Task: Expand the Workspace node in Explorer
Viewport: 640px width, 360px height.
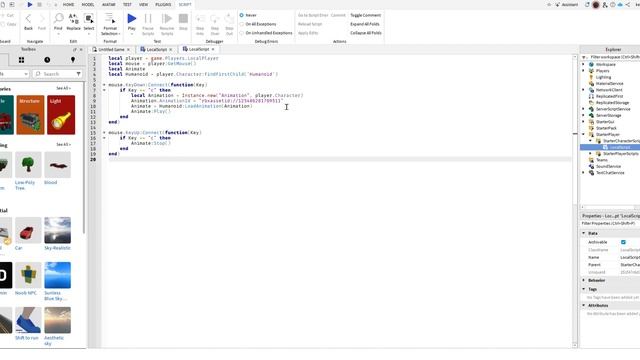Action: (583, 64)
